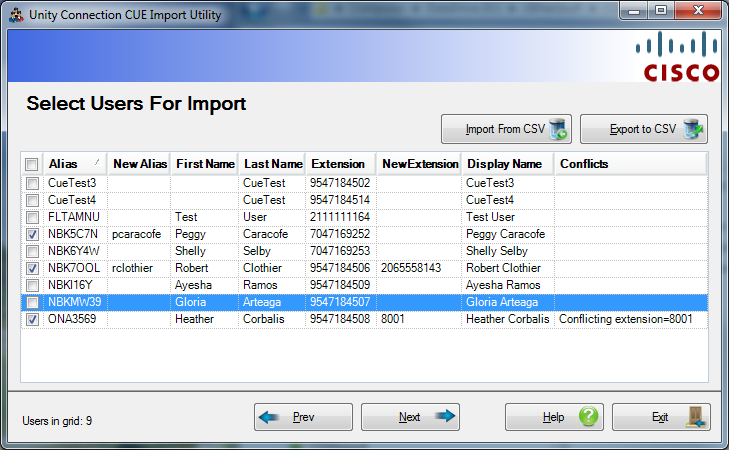The image size is (729, 450).
Task: Go back with the Prev button
Action: click(303, 417)
